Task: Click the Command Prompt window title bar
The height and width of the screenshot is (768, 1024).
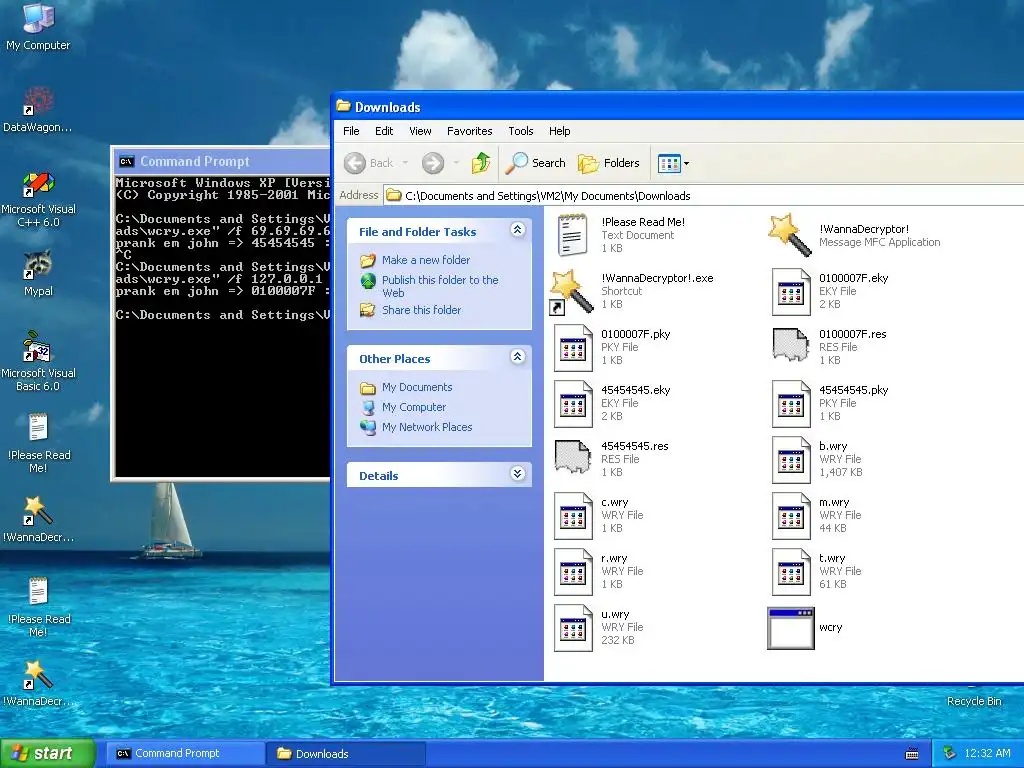Action: coord(222,161)
